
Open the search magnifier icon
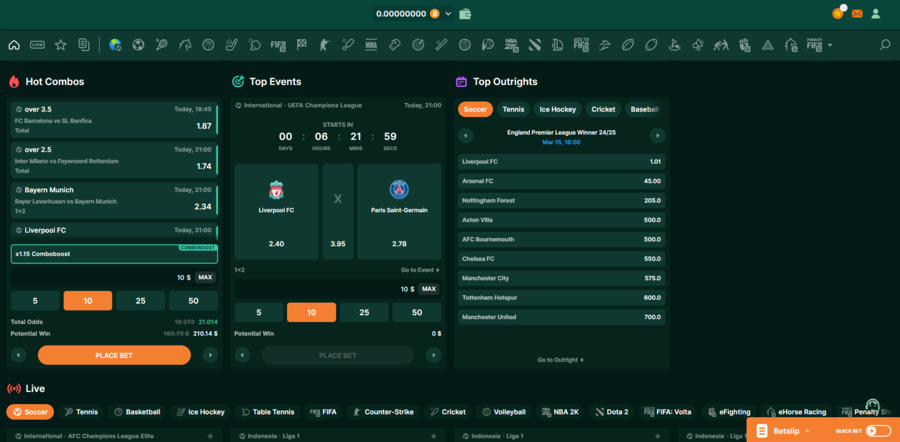884,45
